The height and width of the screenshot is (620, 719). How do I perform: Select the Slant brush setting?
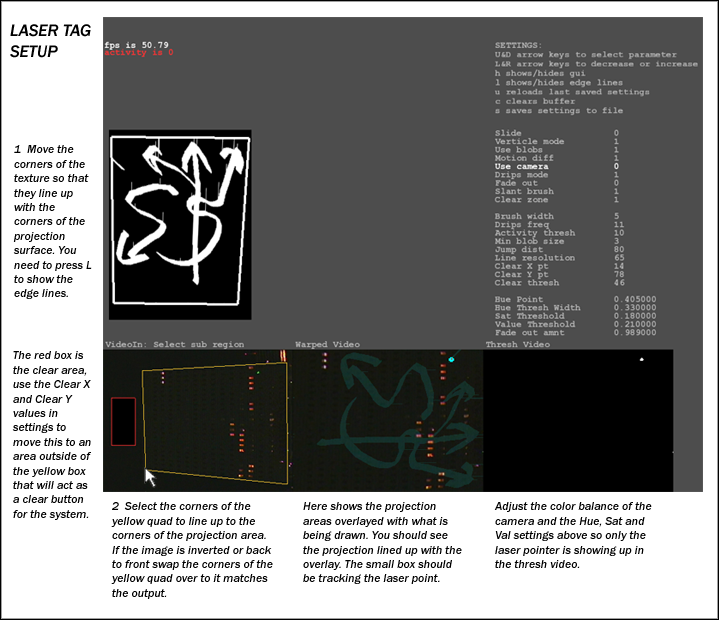[557, 191]
